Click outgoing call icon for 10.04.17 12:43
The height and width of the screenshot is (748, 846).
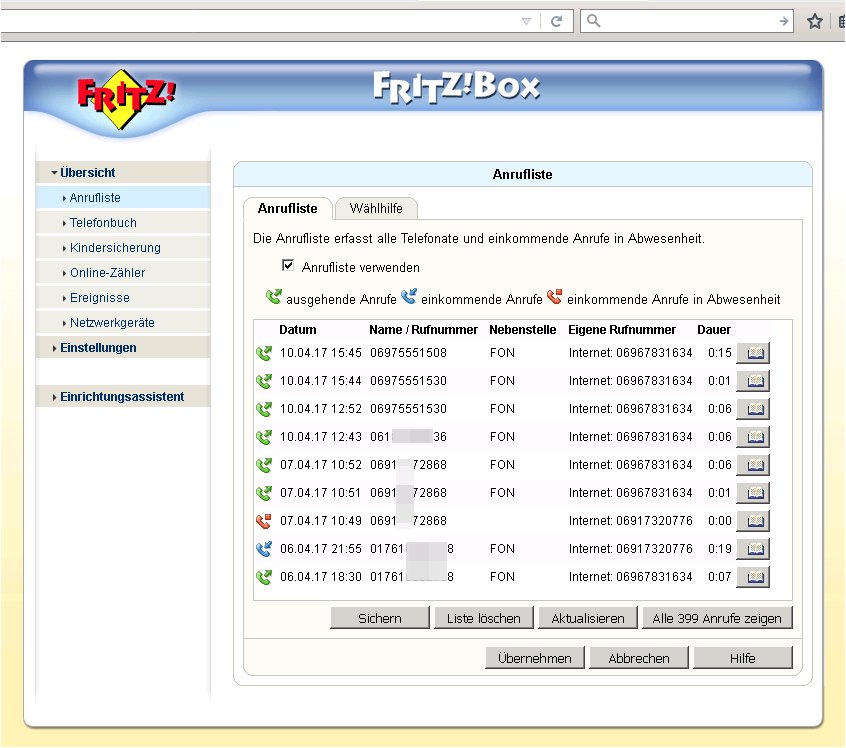(264, 438)
